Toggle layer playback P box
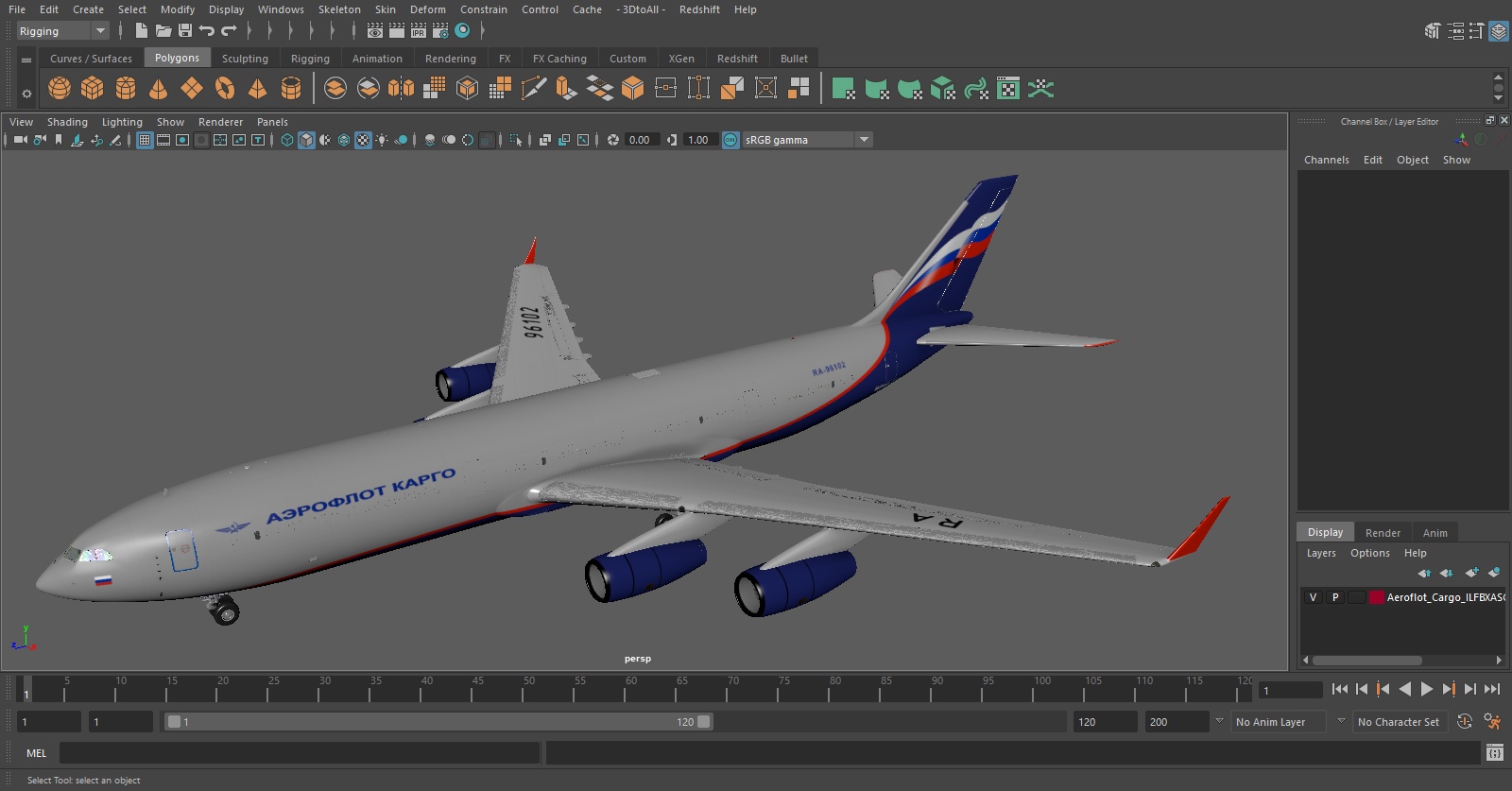1512x791 pixels. pyautogui.click(x=1335, y=597)
